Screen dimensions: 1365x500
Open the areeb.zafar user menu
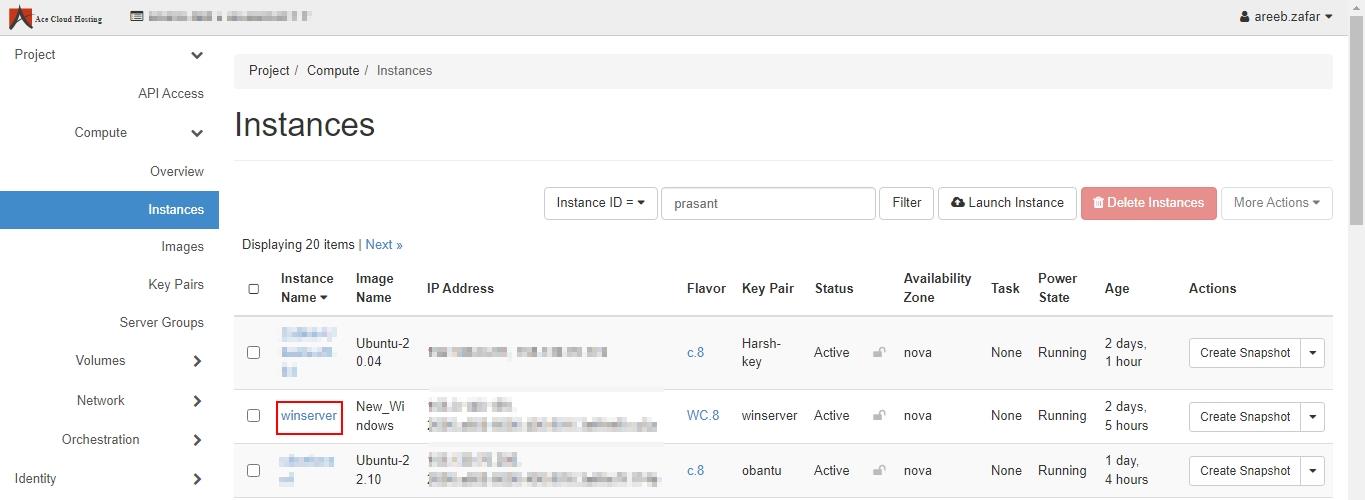1285,17
